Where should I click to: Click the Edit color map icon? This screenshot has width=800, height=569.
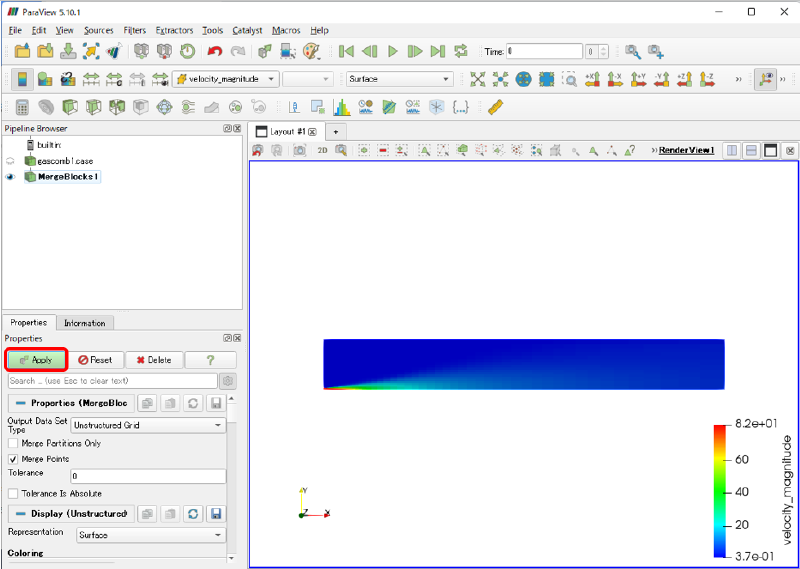[x=44, y=79]
